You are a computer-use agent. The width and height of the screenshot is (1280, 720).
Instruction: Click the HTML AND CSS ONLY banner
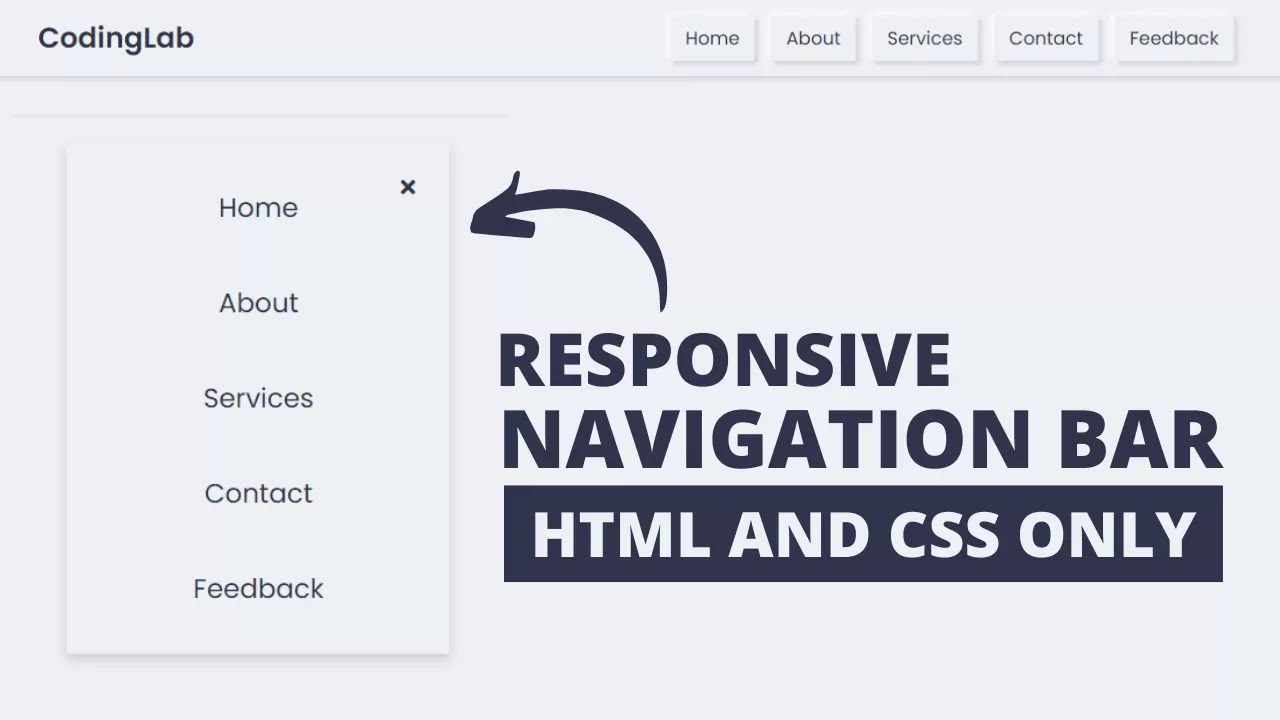[863, 533]
